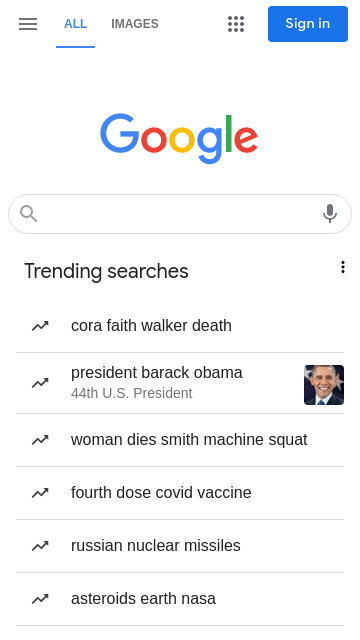Click the magnifying glass search icon
Screen dimensions: 360x640
coord(29,213)
